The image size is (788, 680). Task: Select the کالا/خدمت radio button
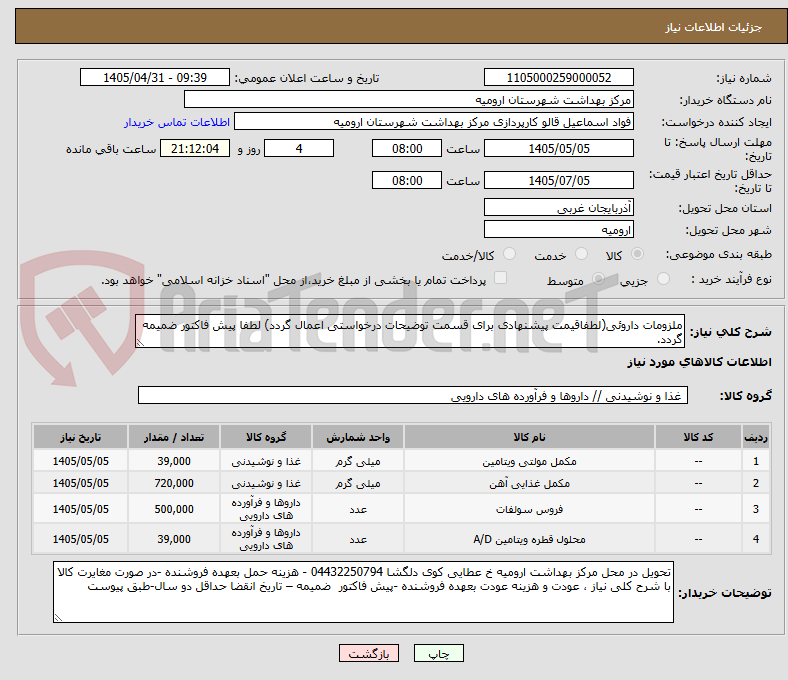509,254
